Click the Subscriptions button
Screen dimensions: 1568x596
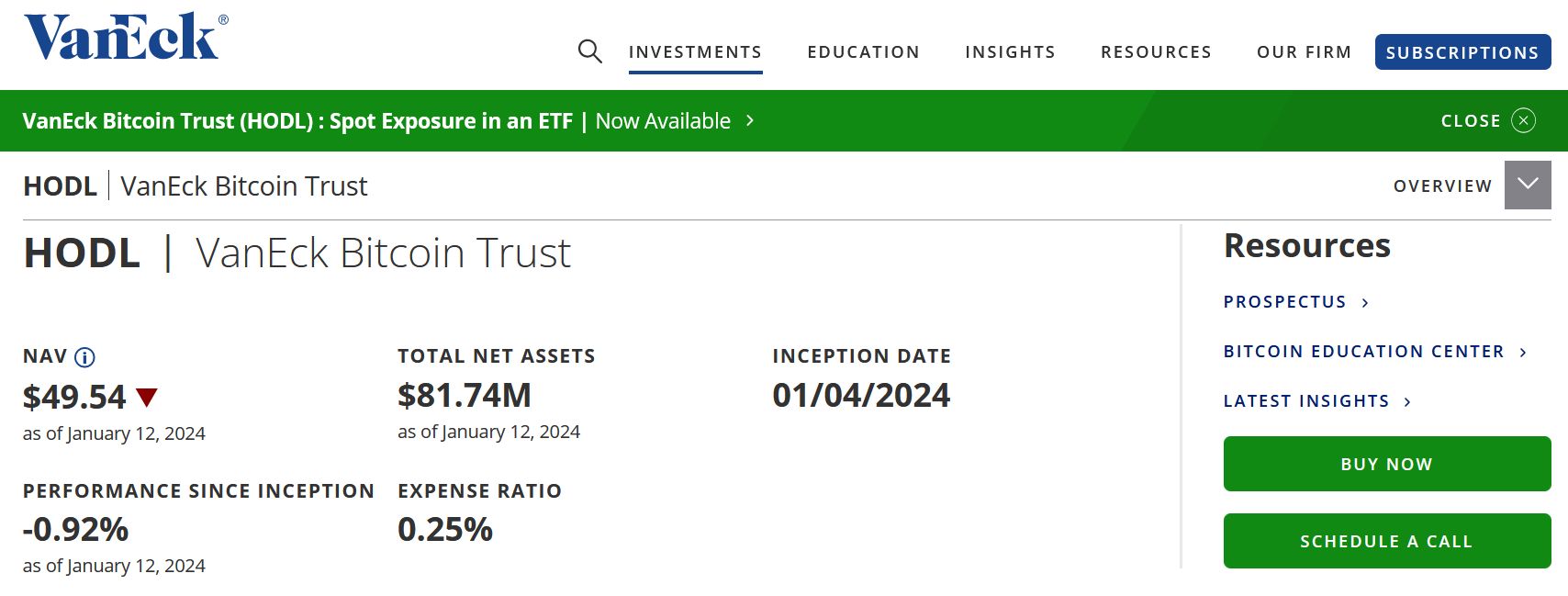pyautogui.click(x=1462, y=52)
